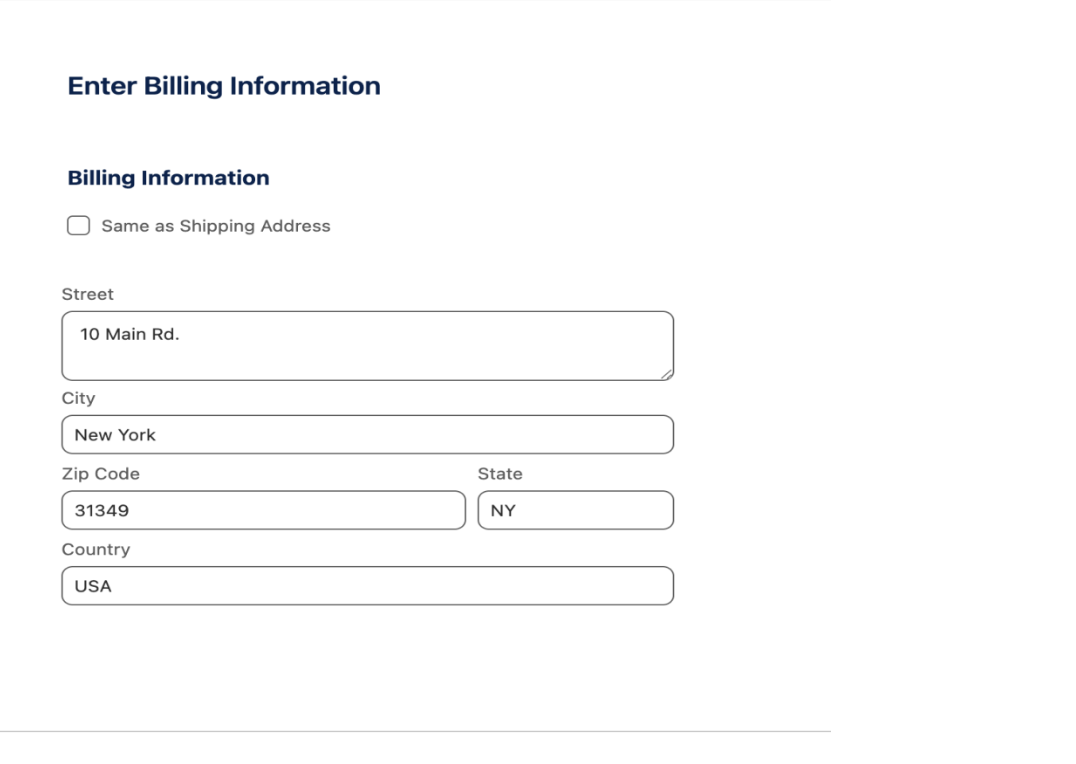Place cursor on '10 Main Rd.' text
Screen dimensions: 1076x764
coord(129,334)
